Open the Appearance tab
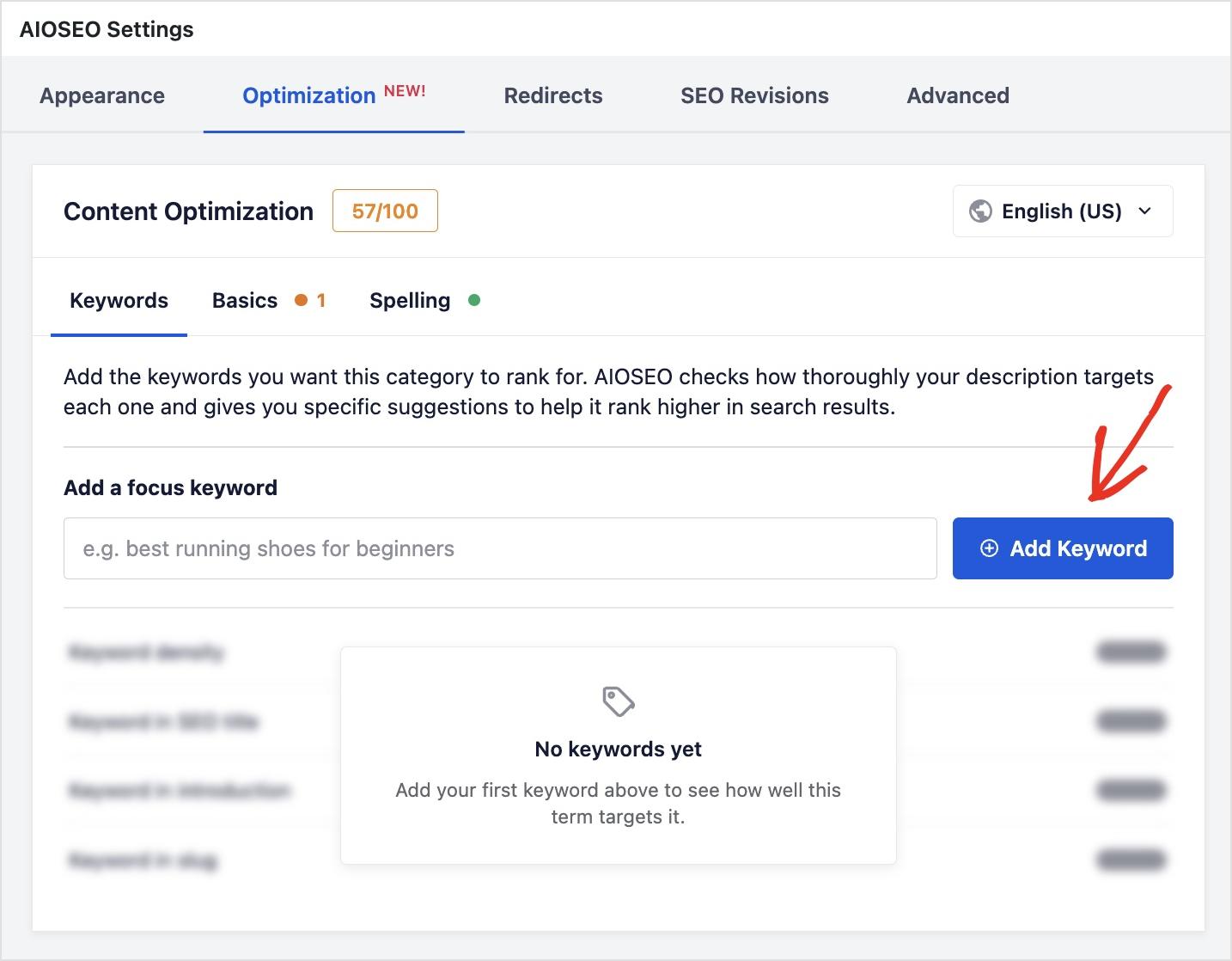 click(x=102, y=95)
